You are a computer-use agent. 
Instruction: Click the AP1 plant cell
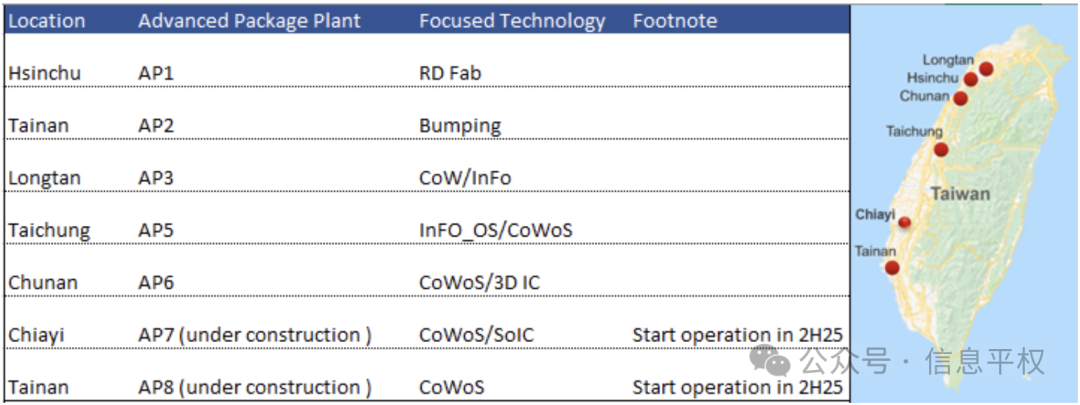tap(156, 73)
